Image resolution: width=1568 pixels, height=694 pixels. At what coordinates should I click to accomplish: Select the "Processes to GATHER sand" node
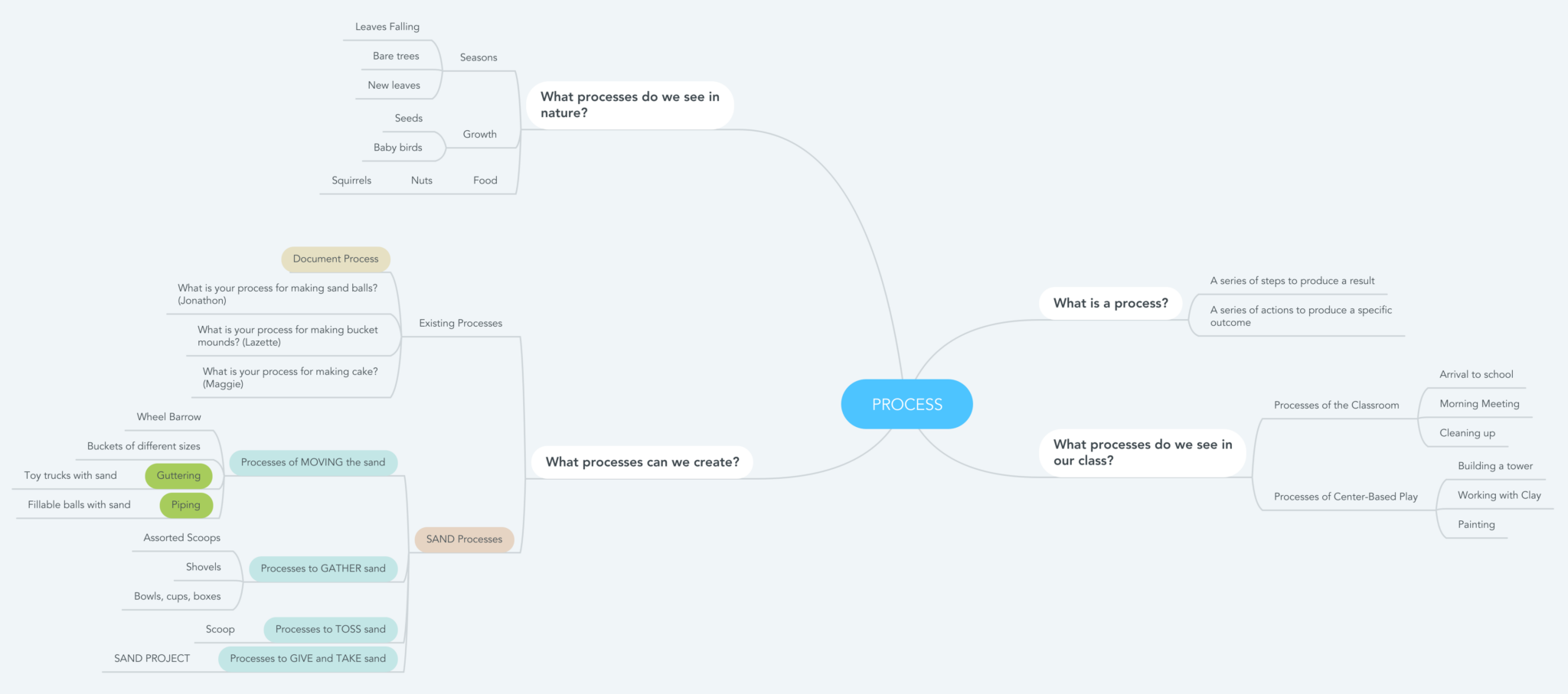(x=324, y=569)
